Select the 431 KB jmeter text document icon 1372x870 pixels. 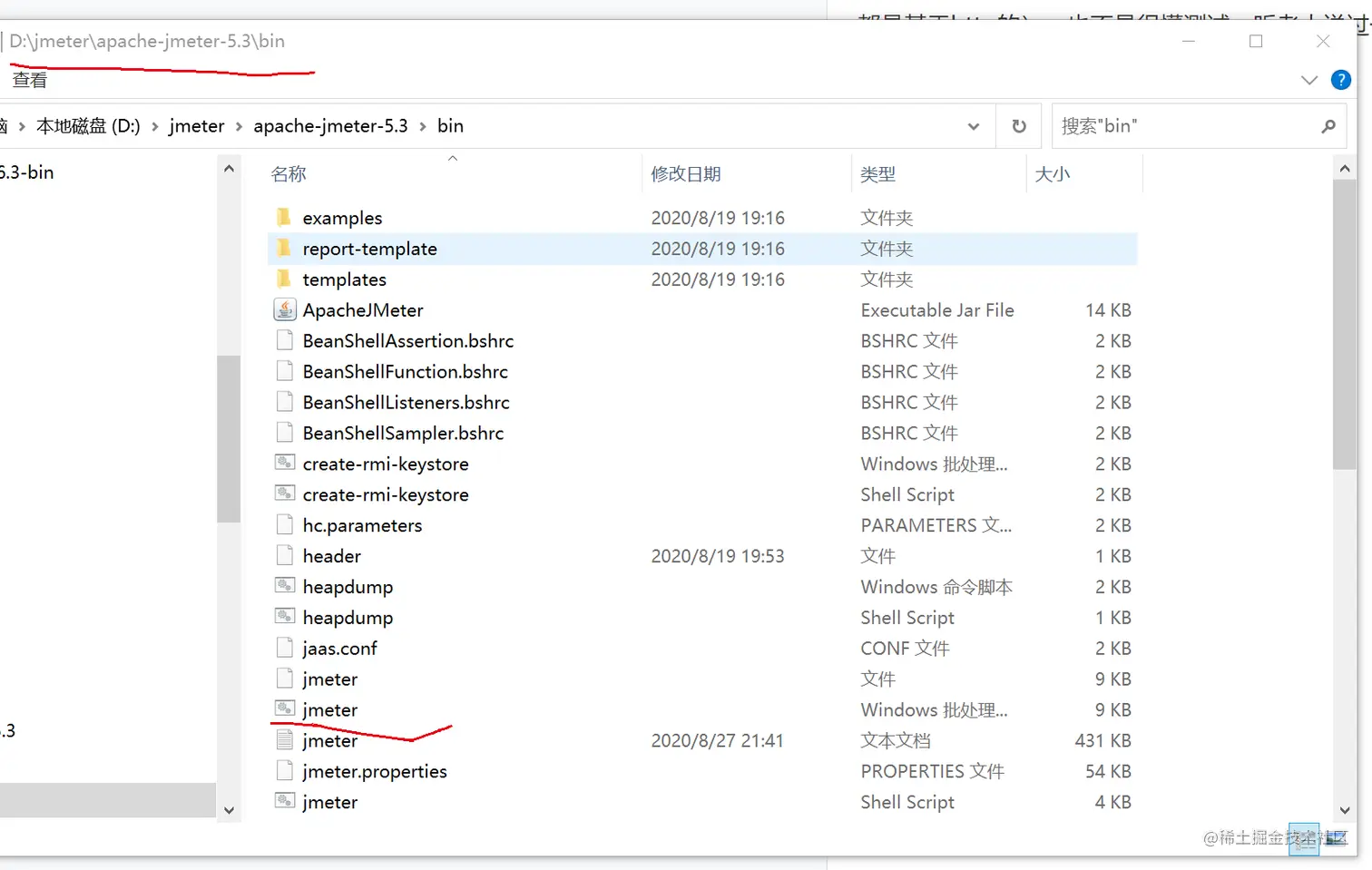pos(285,740)
